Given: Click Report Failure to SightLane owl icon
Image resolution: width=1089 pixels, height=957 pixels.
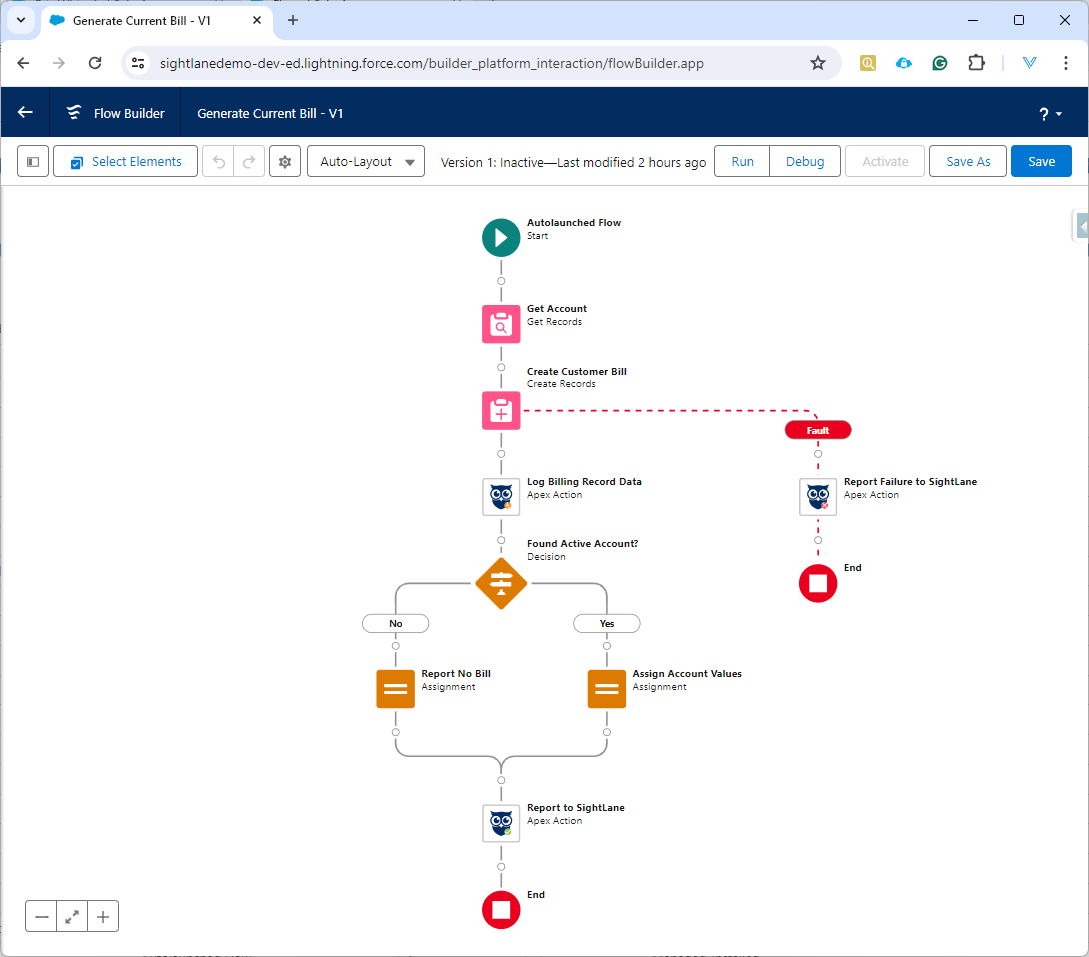Looking at the screenshot, I should point(817,497).
